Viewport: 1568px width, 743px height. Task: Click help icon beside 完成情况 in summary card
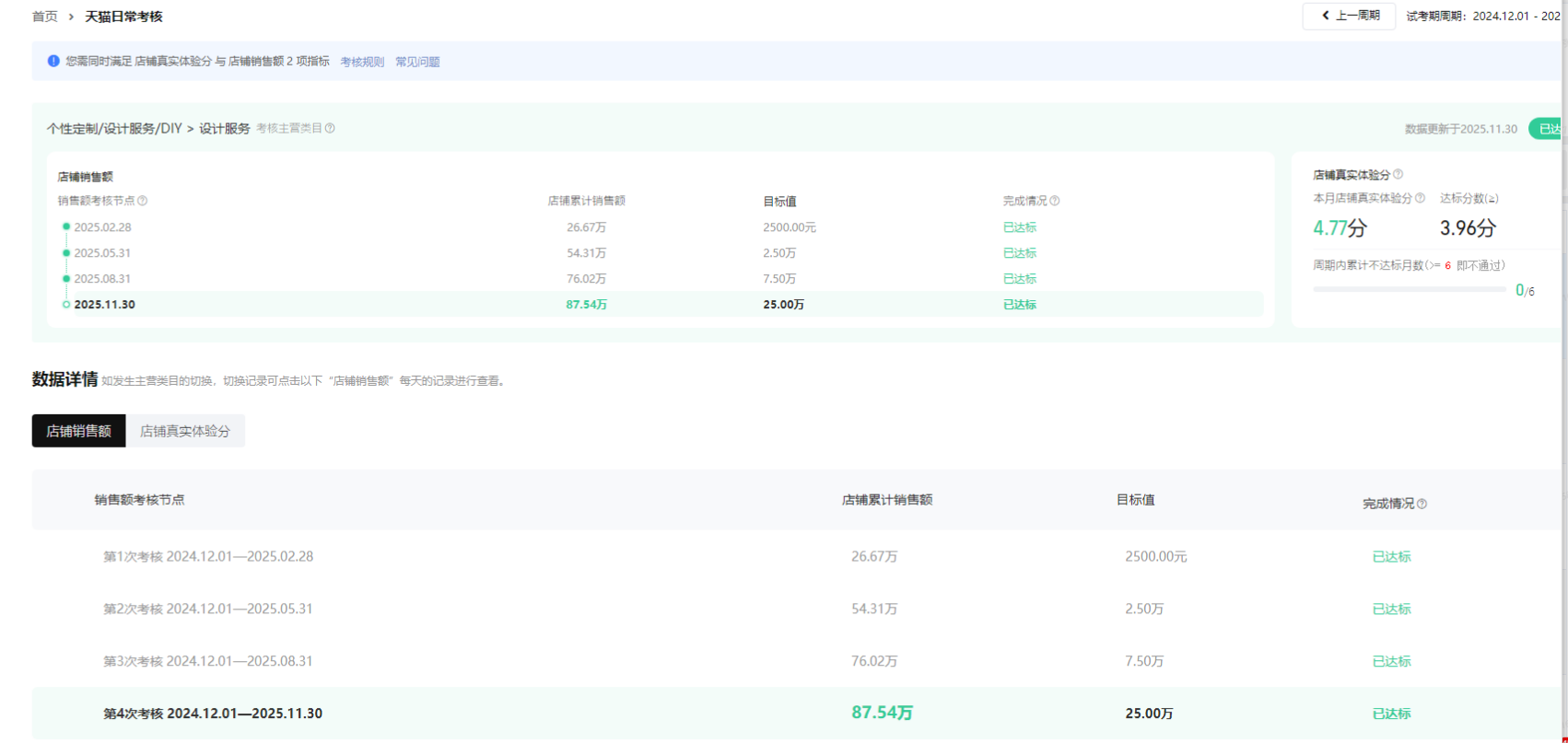1055,201
